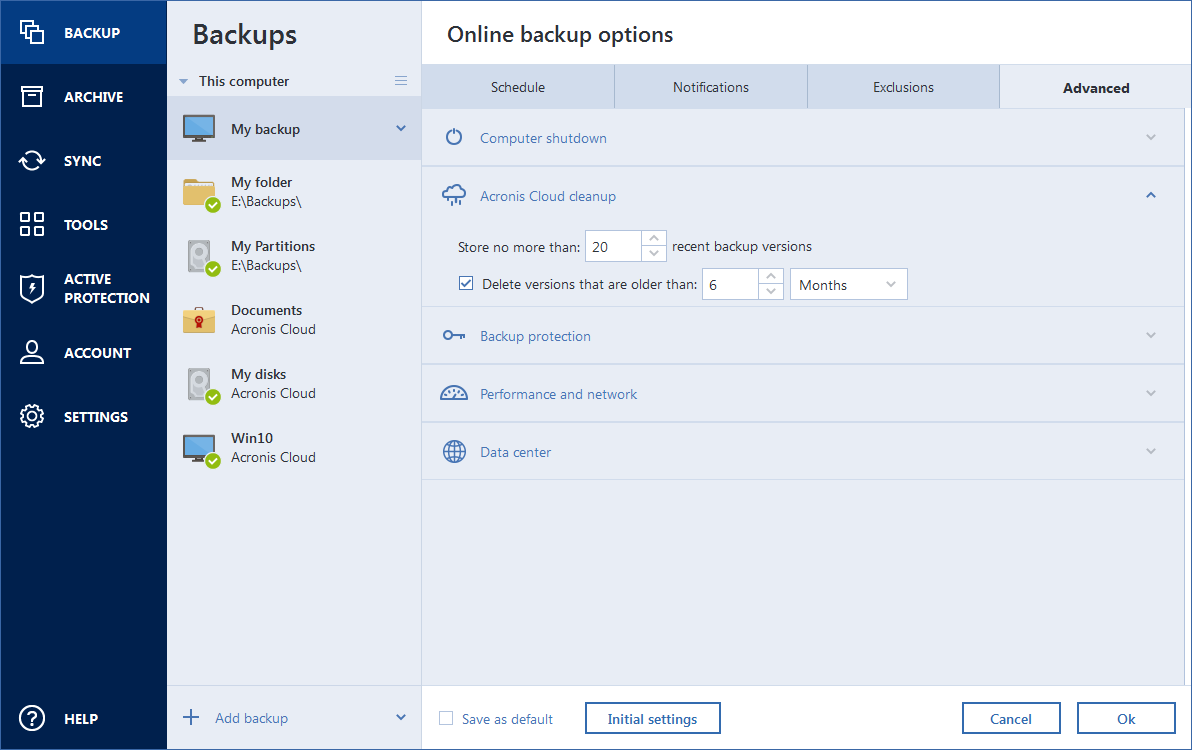Click the Acronis Cloud cleanup cloud icon
1192x750 pixels.
[x=454, y=195]
